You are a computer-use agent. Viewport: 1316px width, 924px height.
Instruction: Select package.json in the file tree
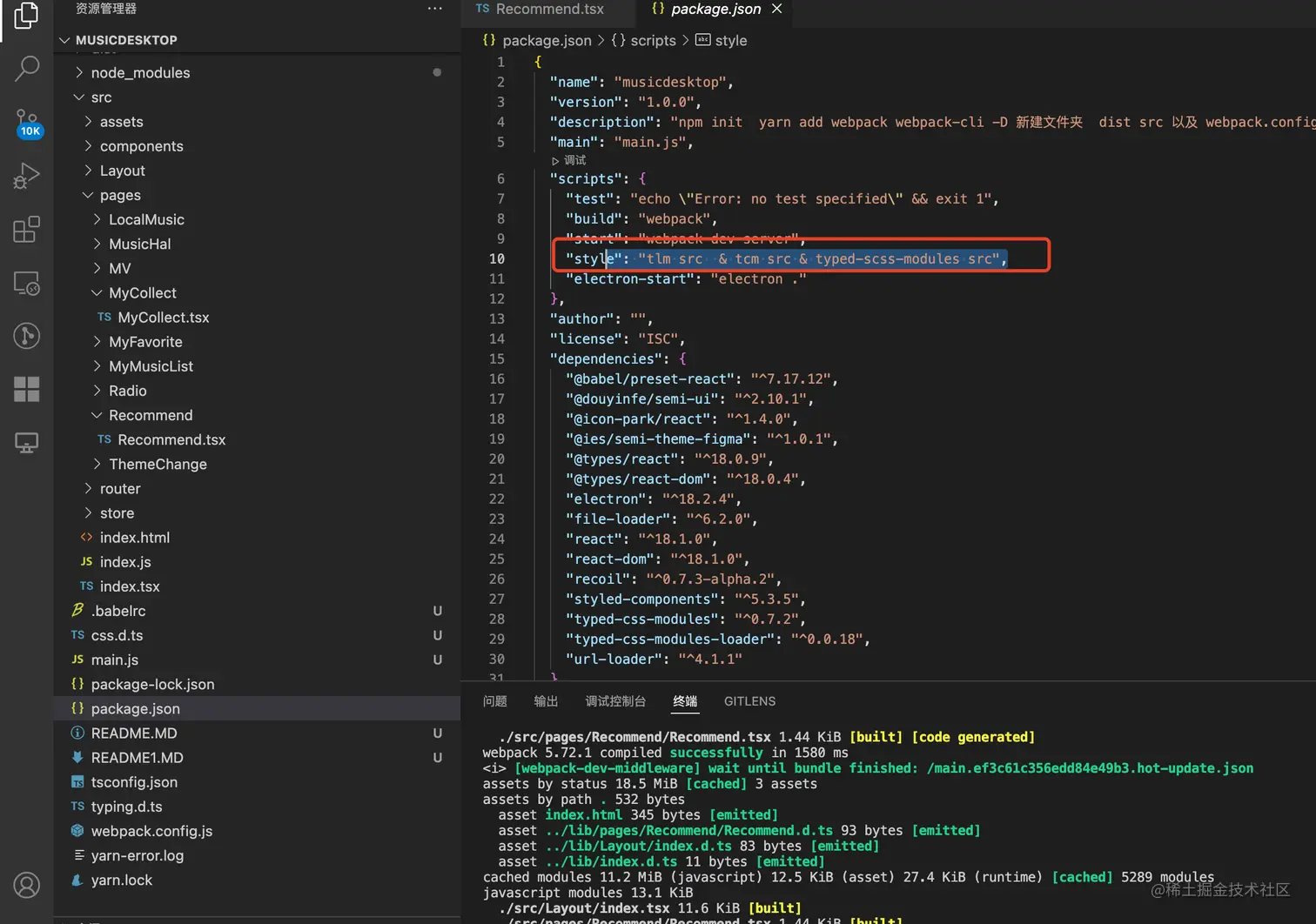257,708
